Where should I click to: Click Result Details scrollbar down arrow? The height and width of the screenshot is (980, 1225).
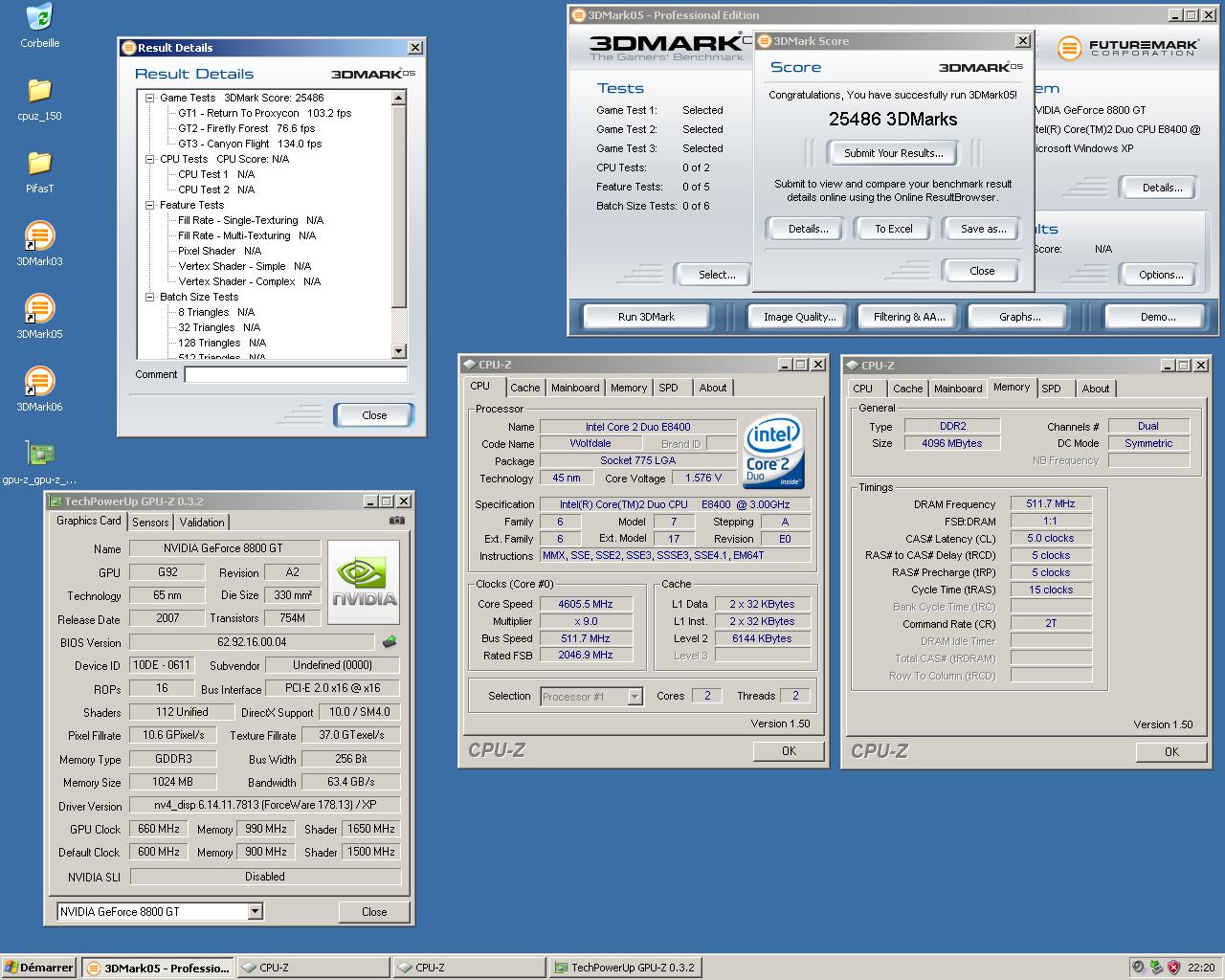point(399,351)
